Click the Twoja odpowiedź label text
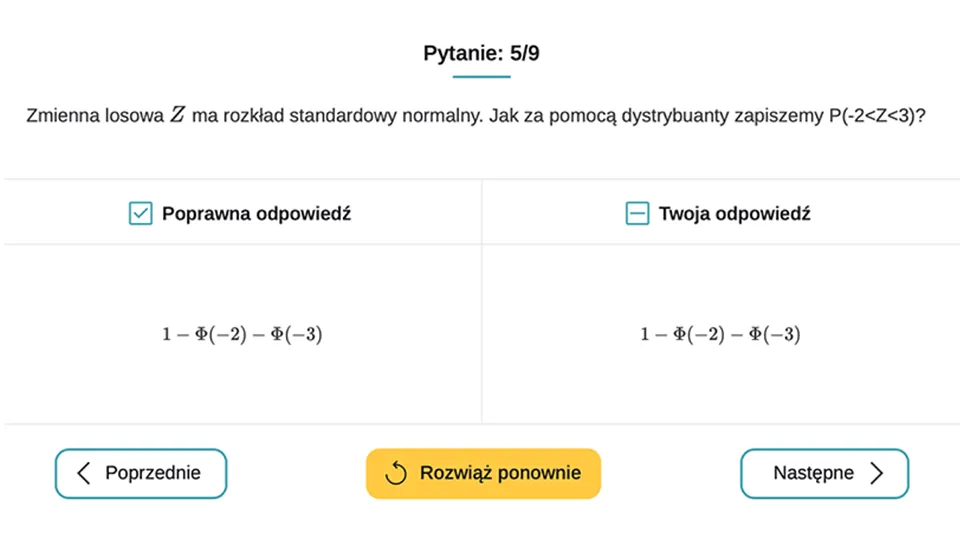This screenshot has height=540, width=960. click(735, 214)
